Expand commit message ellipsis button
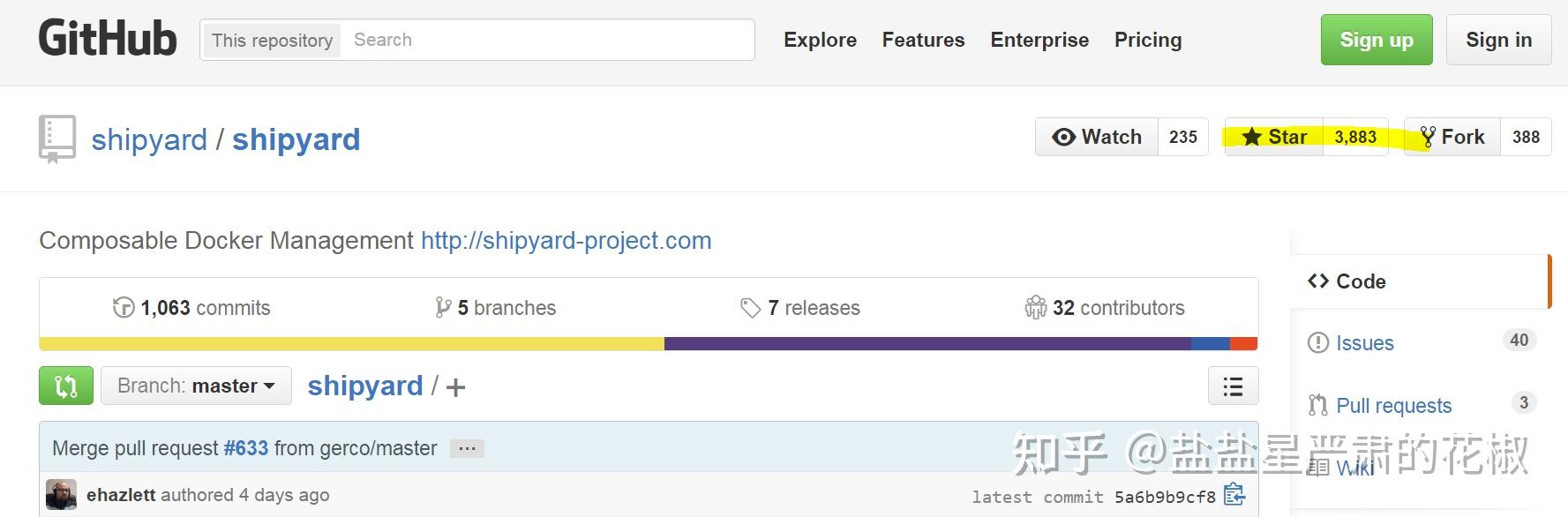This screenshot has height=517, width=1568. pyautogui.click(x=467, y=448)
